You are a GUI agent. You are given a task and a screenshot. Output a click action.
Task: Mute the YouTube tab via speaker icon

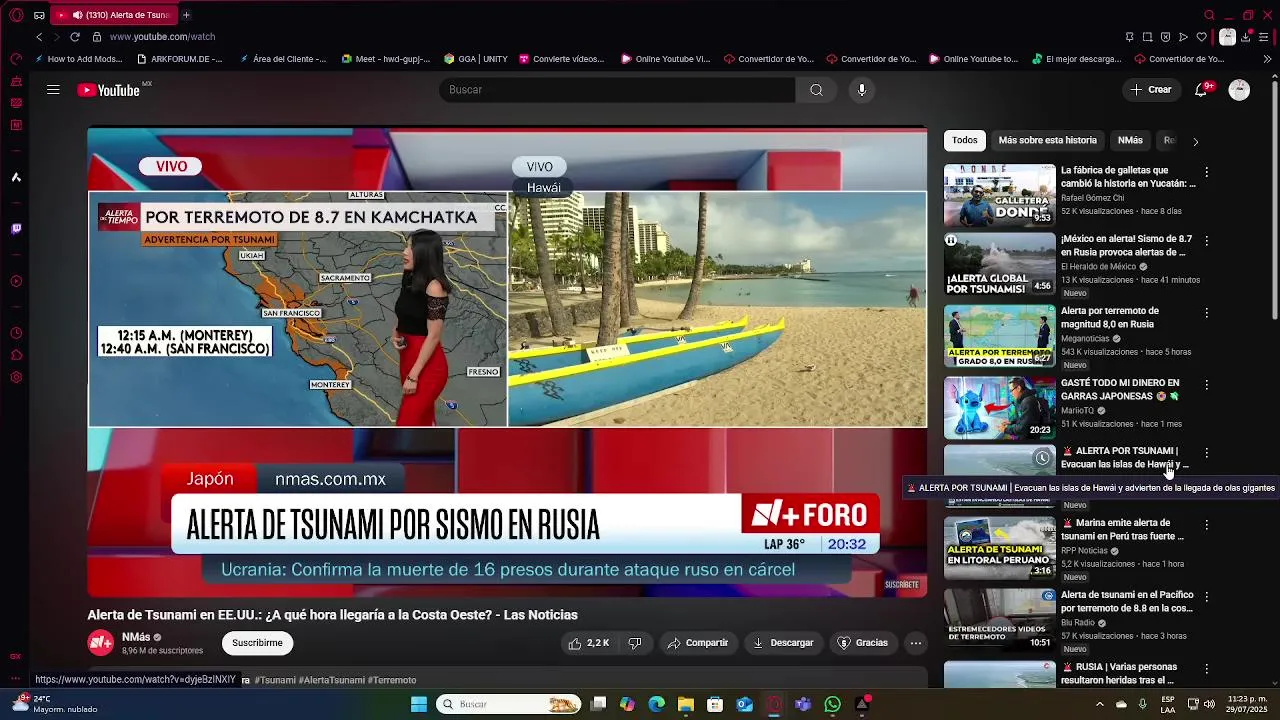(x=77, y=15)
